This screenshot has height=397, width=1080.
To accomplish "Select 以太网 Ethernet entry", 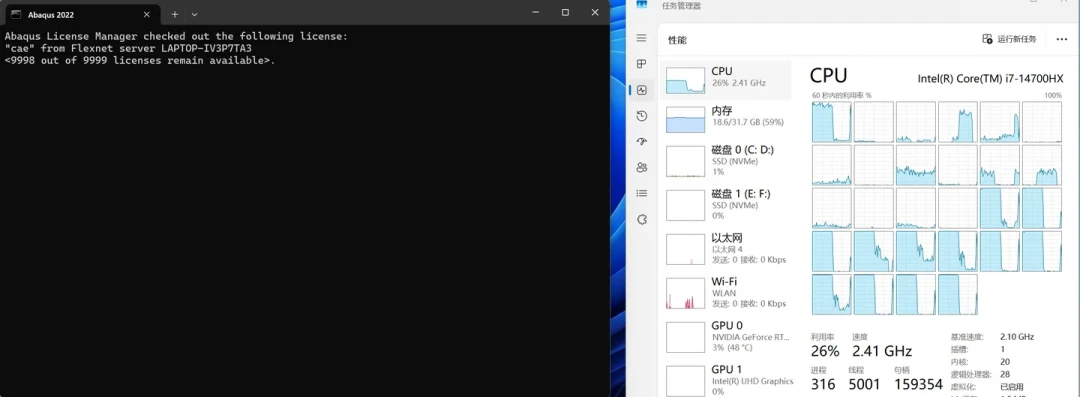I will tap(727, 249).
